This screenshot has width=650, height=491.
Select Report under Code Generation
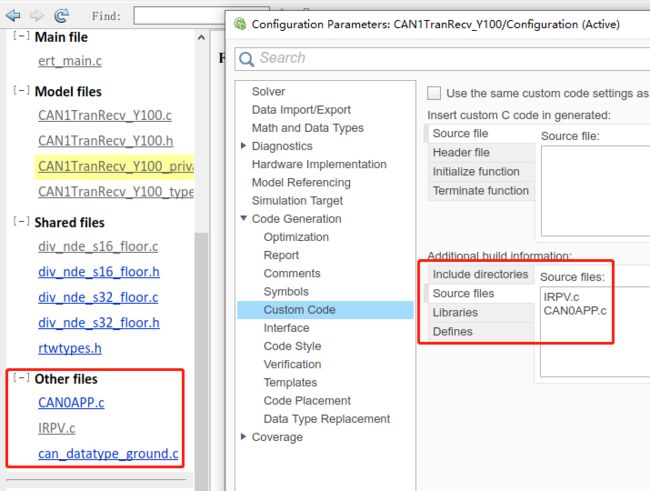tap(281, 255)
